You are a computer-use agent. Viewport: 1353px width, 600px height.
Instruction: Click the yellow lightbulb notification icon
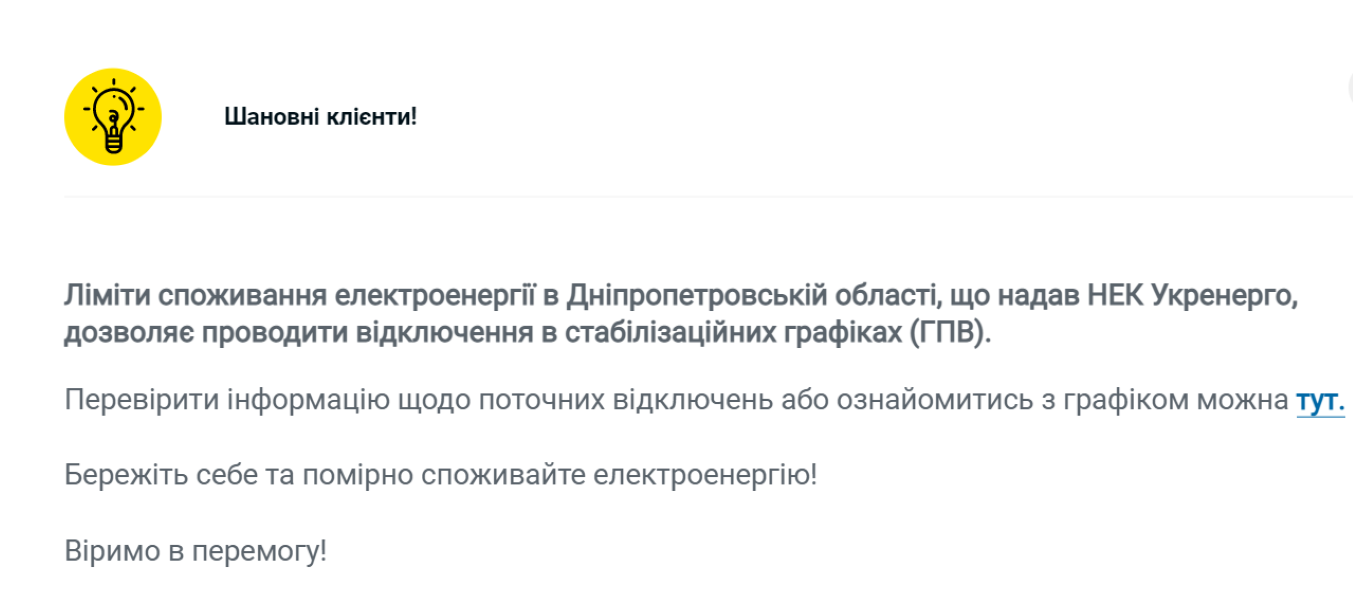pyautogui.click(x=113, y=117)
